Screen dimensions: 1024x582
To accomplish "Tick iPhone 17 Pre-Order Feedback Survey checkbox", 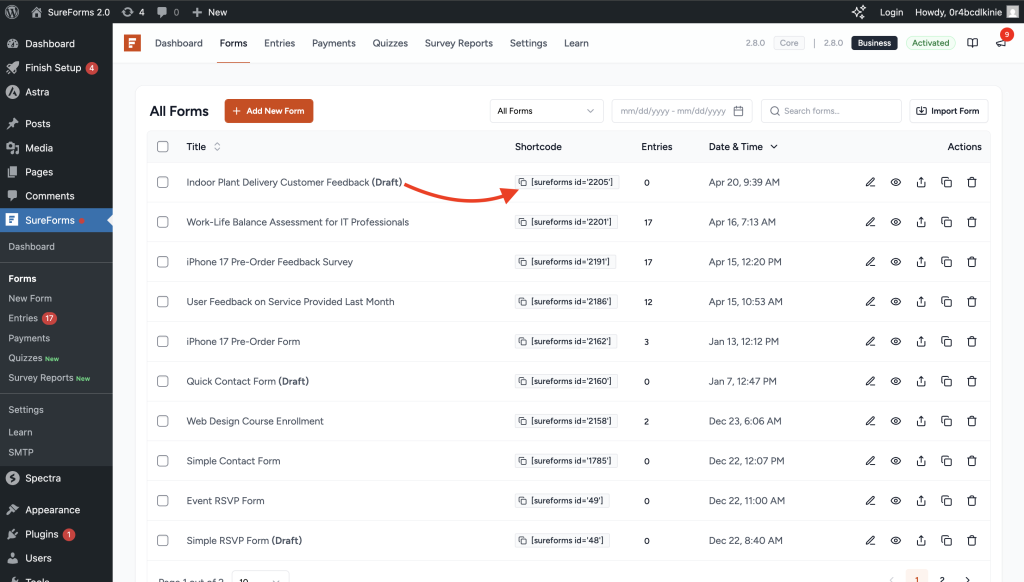I will point(163,262).
